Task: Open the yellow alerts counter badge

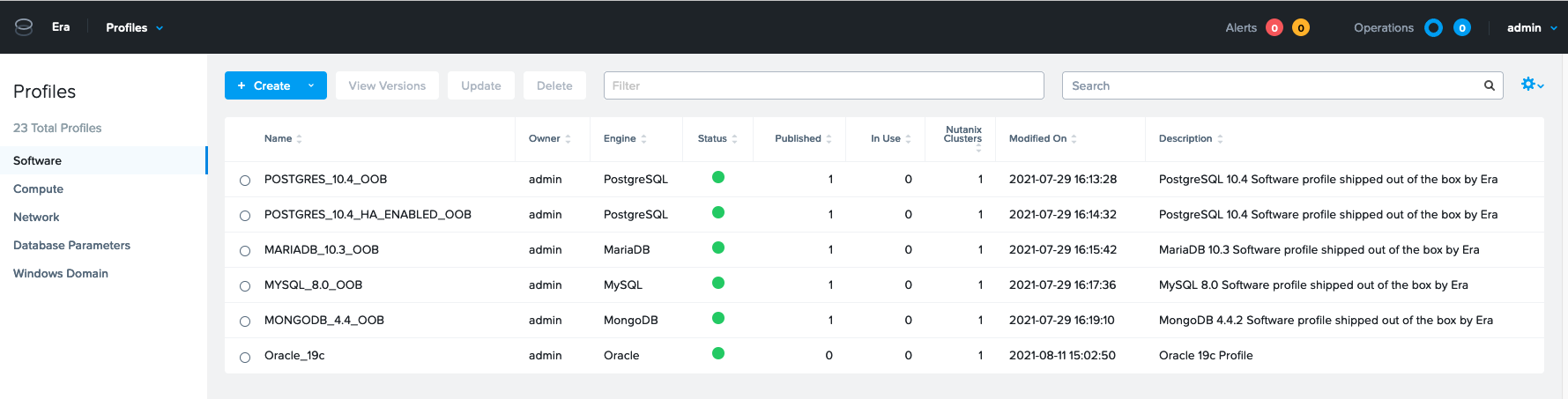Action: [x=1300, y=28]
